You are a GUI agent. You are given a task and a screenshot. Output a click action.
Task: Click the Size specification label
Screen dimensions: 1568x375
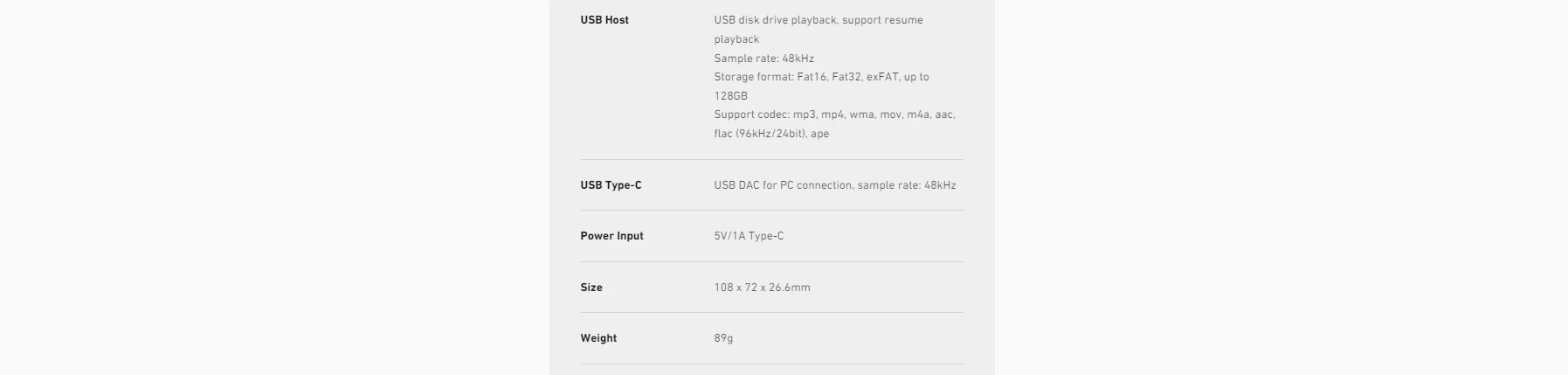click(591, 288)
